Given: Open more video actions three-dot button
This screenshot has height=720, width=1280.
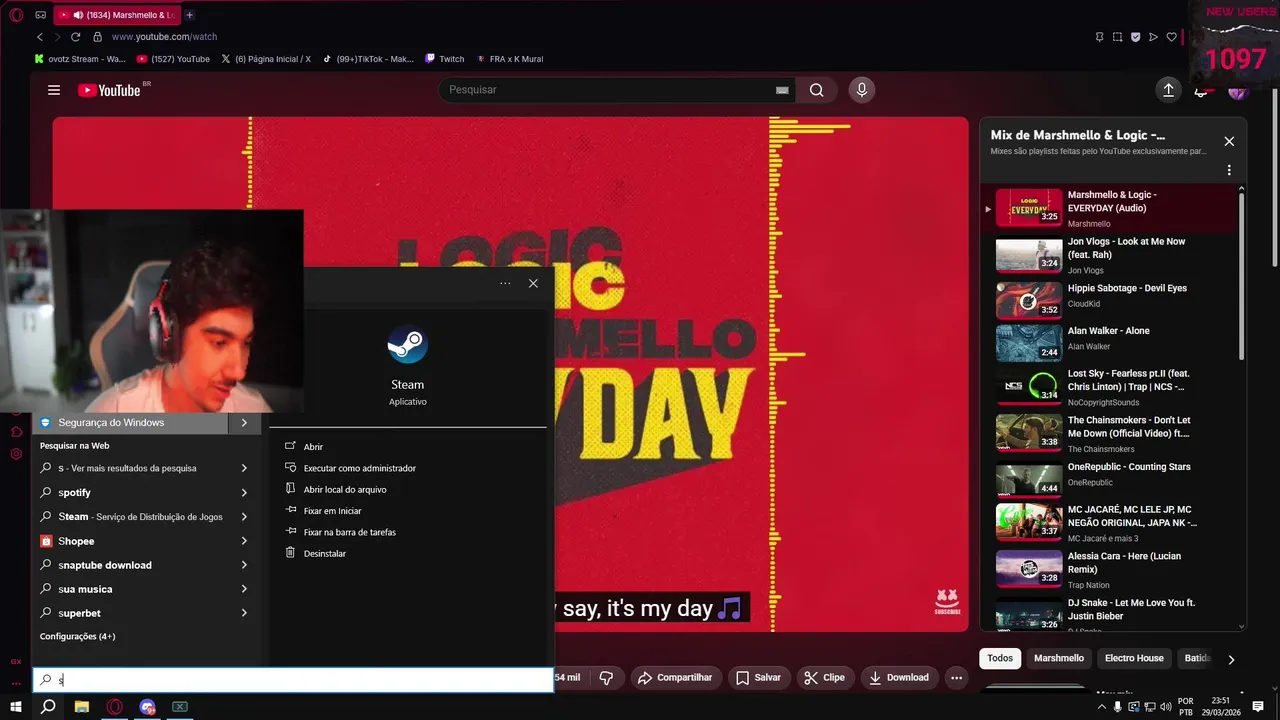Looking at the screenshot, I should tap(956, 677).
